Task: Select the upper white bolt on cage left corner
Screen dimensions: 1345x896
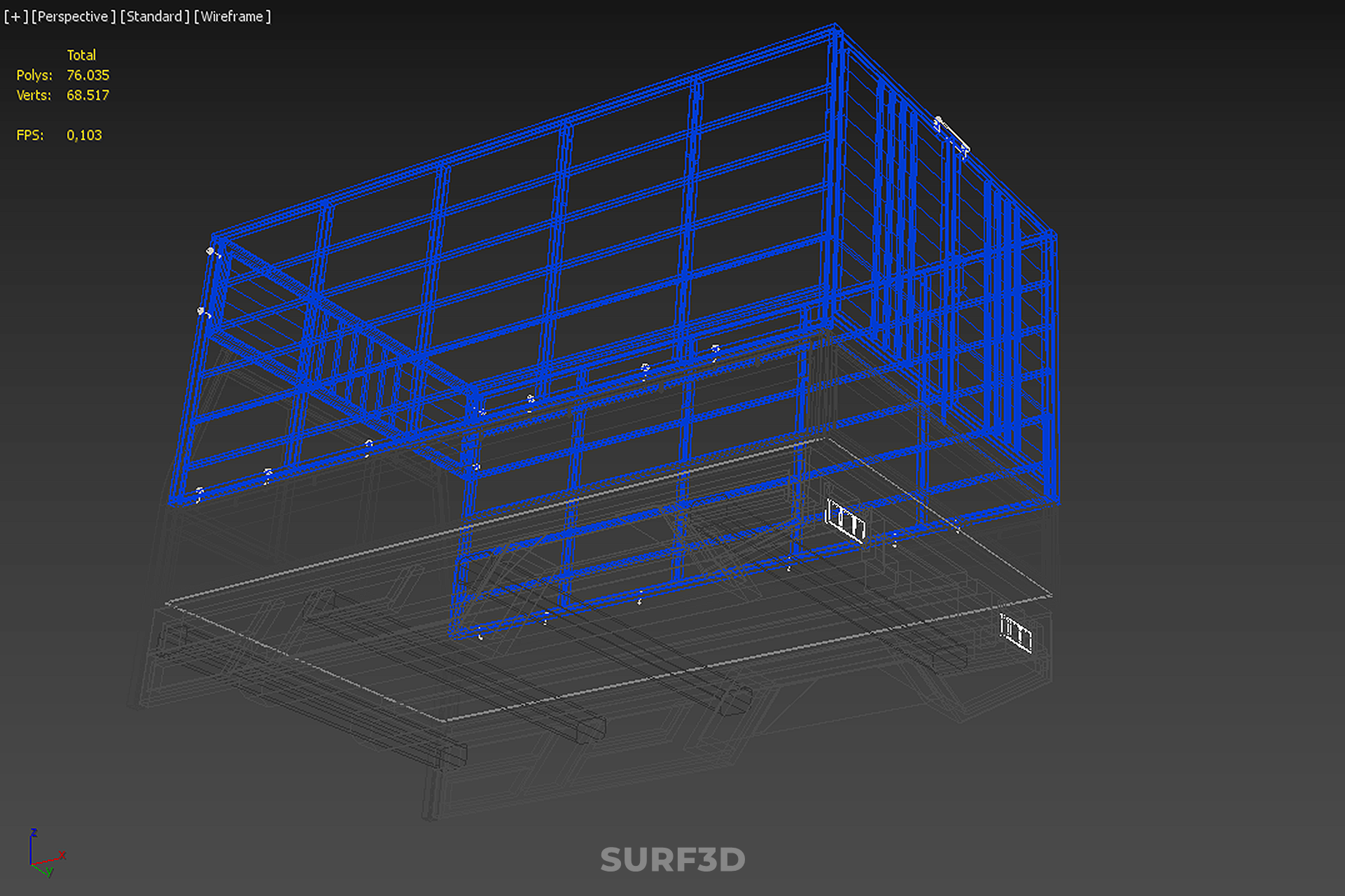Action: [211, 251]
